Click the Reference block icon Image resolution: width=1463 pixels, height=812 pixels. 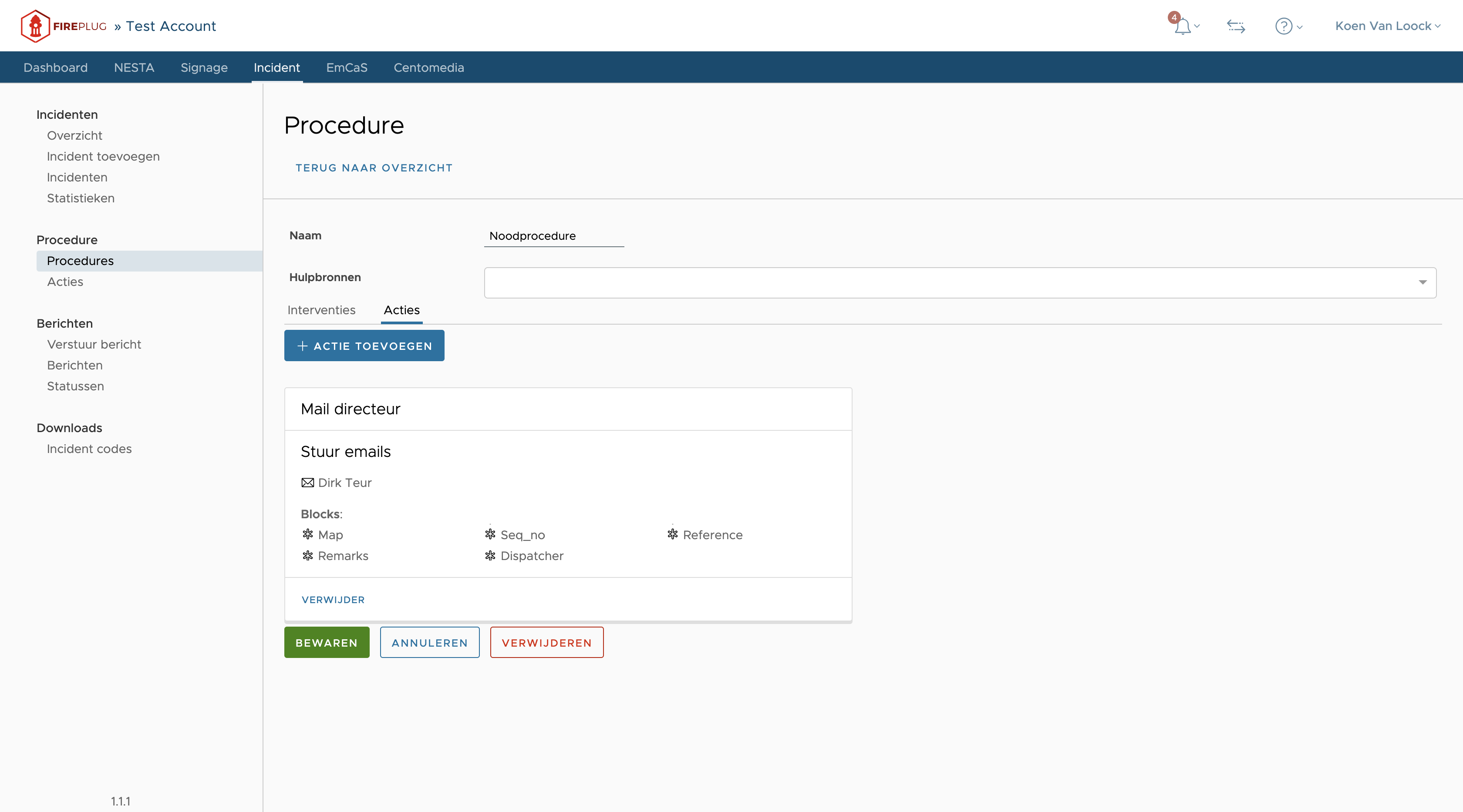tap(672, 534)
